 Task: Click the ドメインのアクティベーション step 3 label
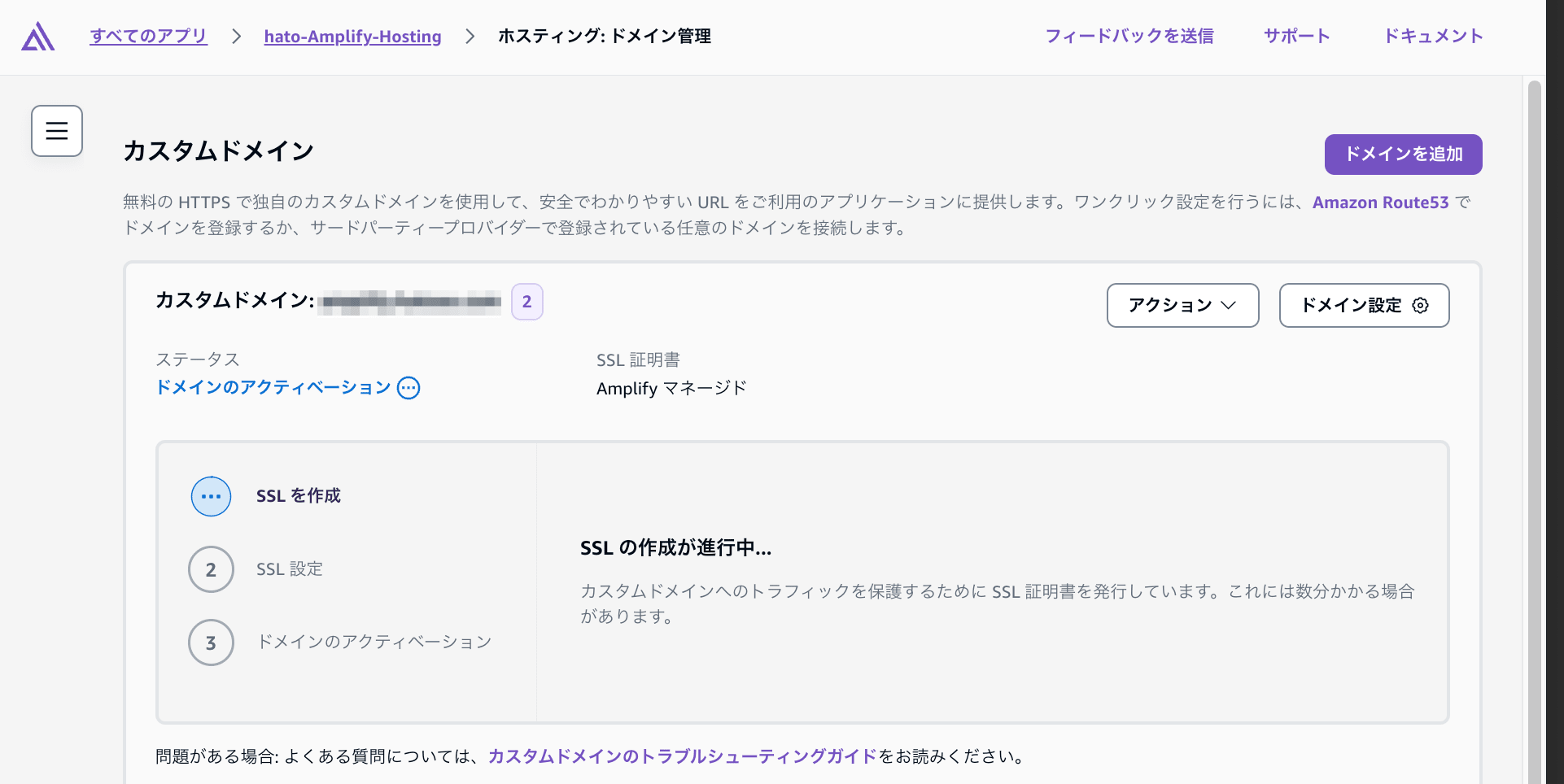(374, 642)
